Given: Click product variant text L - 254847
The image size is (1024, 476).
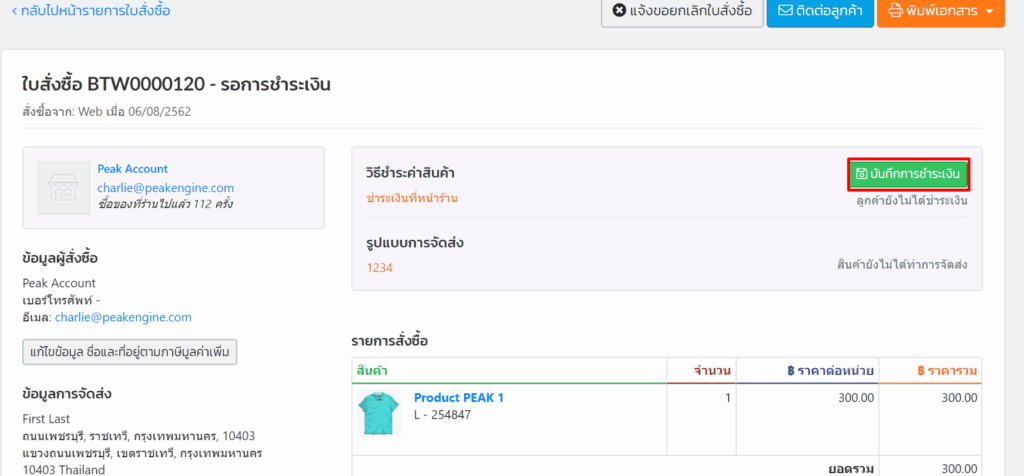Looking at the screenshot, I should coord(442,415).
